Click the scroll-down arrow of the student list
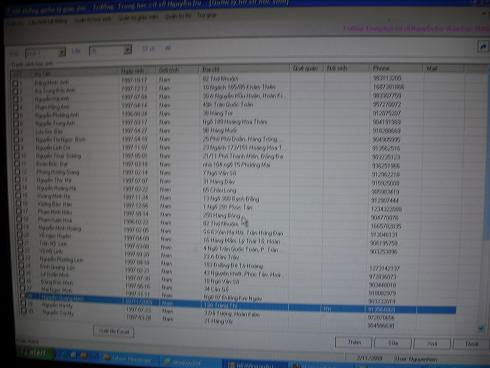490x368 pixels. (x=481, y=328)
